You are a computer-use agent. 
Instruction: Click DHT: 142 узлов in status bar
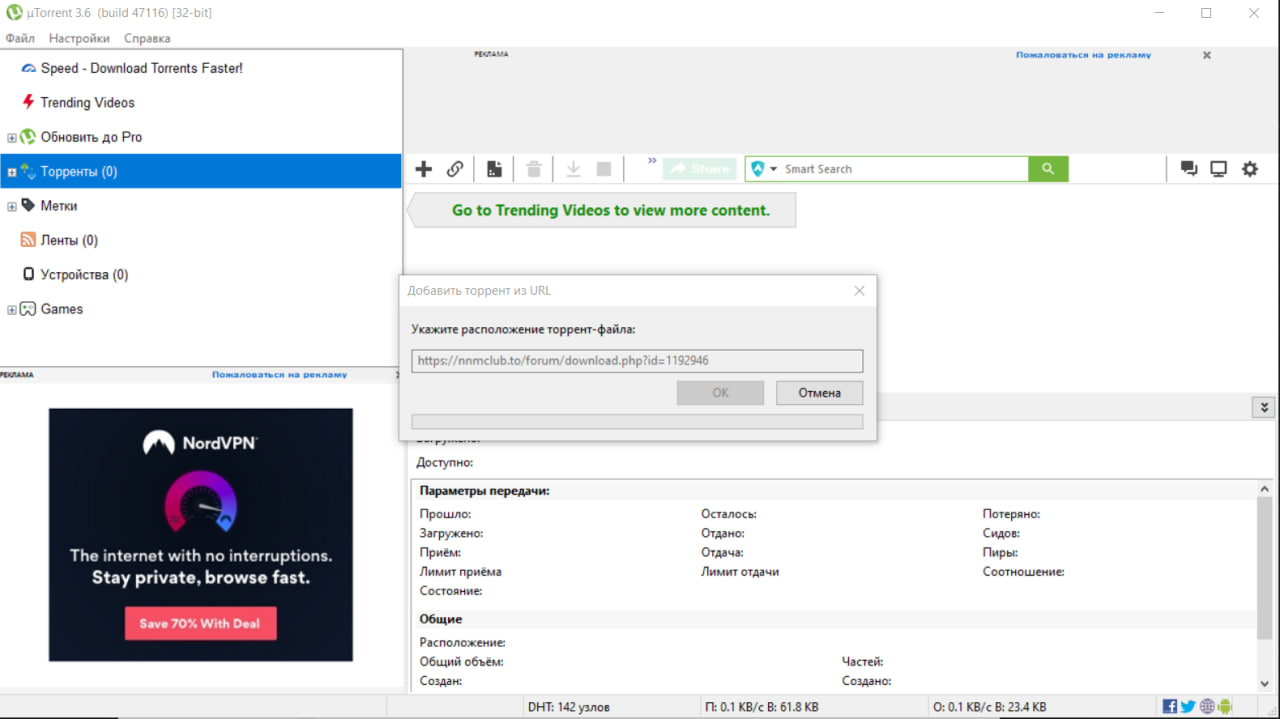coord(569,707)
